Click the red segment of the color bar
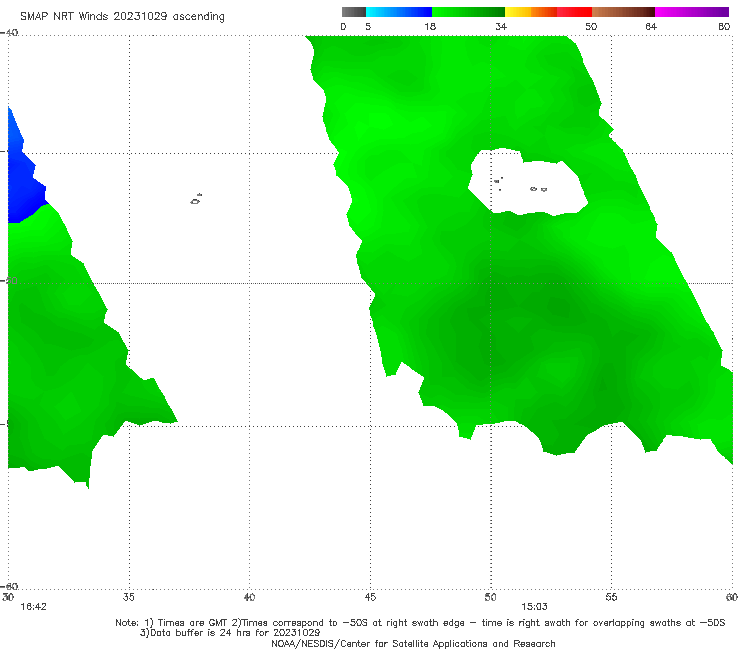The height and width of the screenshot is (650, 740). click(574, 12)
